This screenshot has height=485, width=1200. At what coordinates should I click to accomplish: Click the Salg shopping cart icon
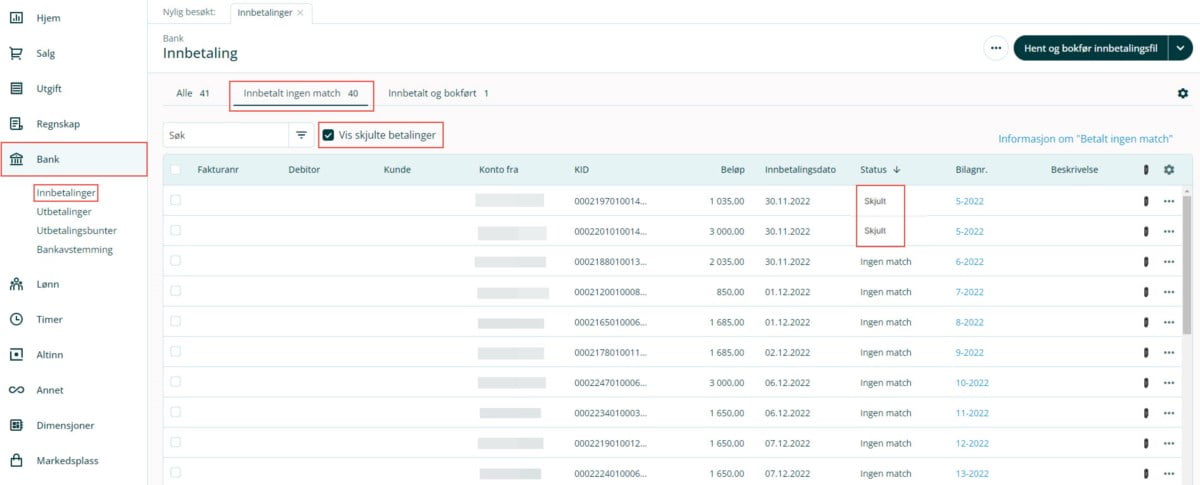(x=16, y=54)
